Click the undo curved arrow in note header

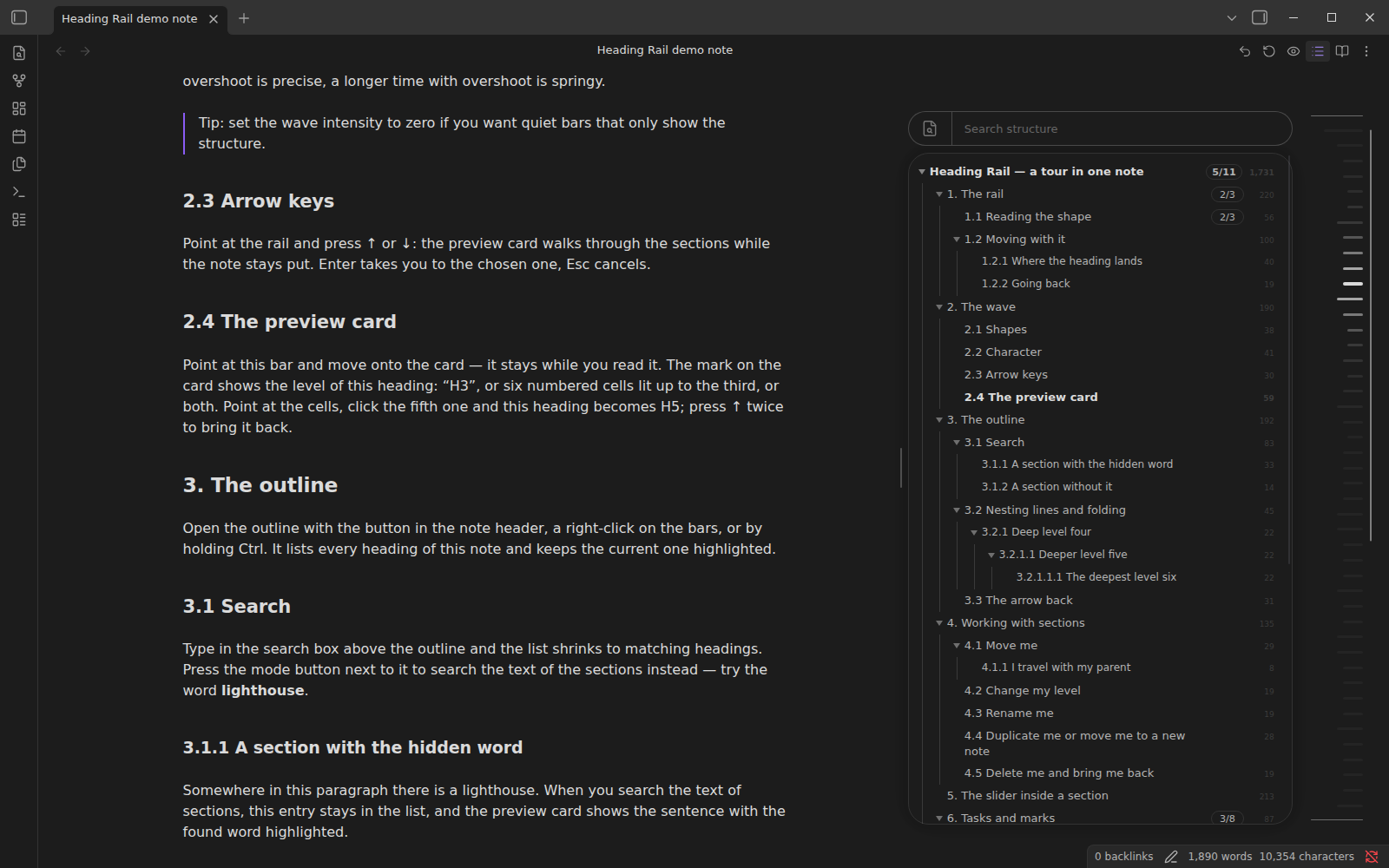tap(1245, 51)
